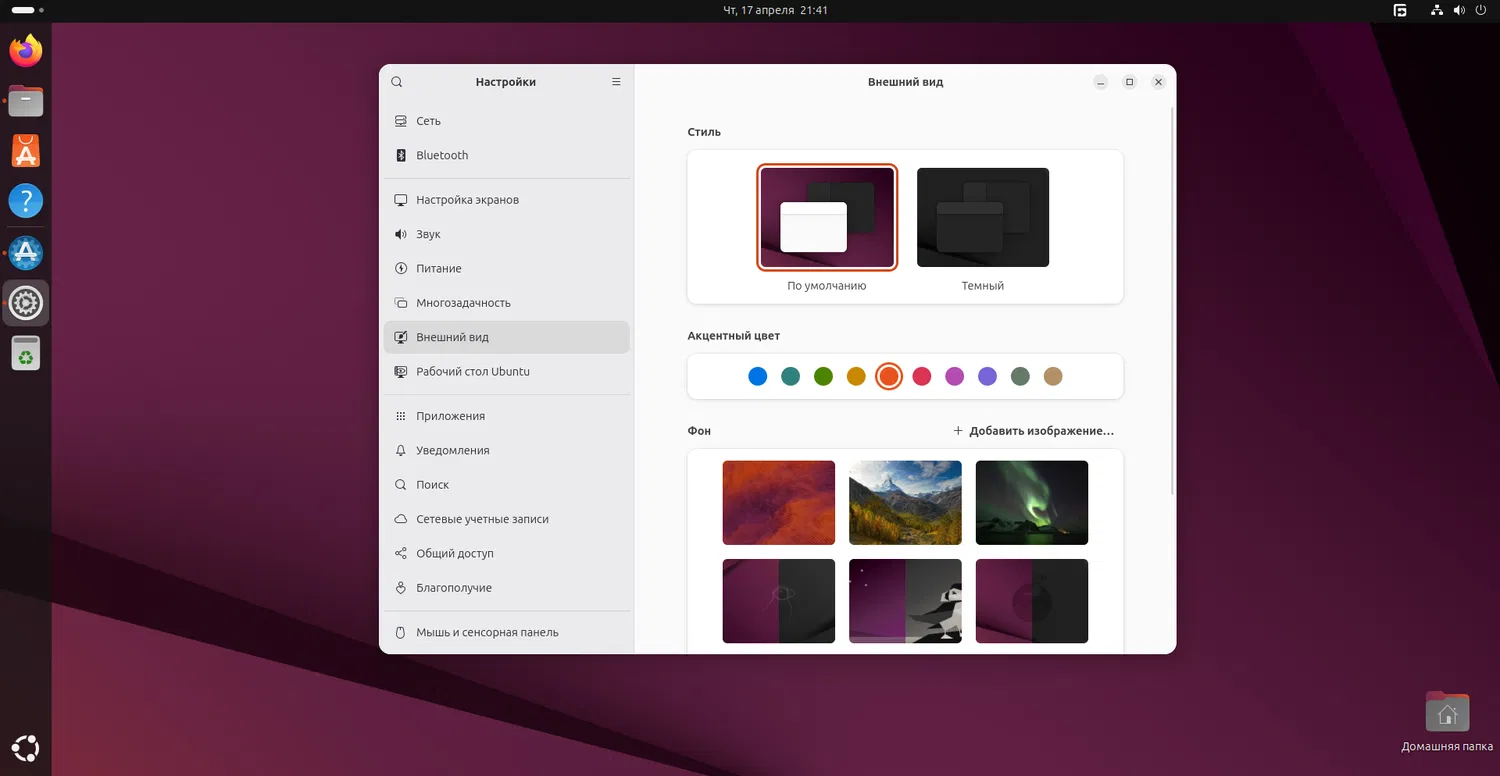Select the Default light style option

[x=827, y=218]
